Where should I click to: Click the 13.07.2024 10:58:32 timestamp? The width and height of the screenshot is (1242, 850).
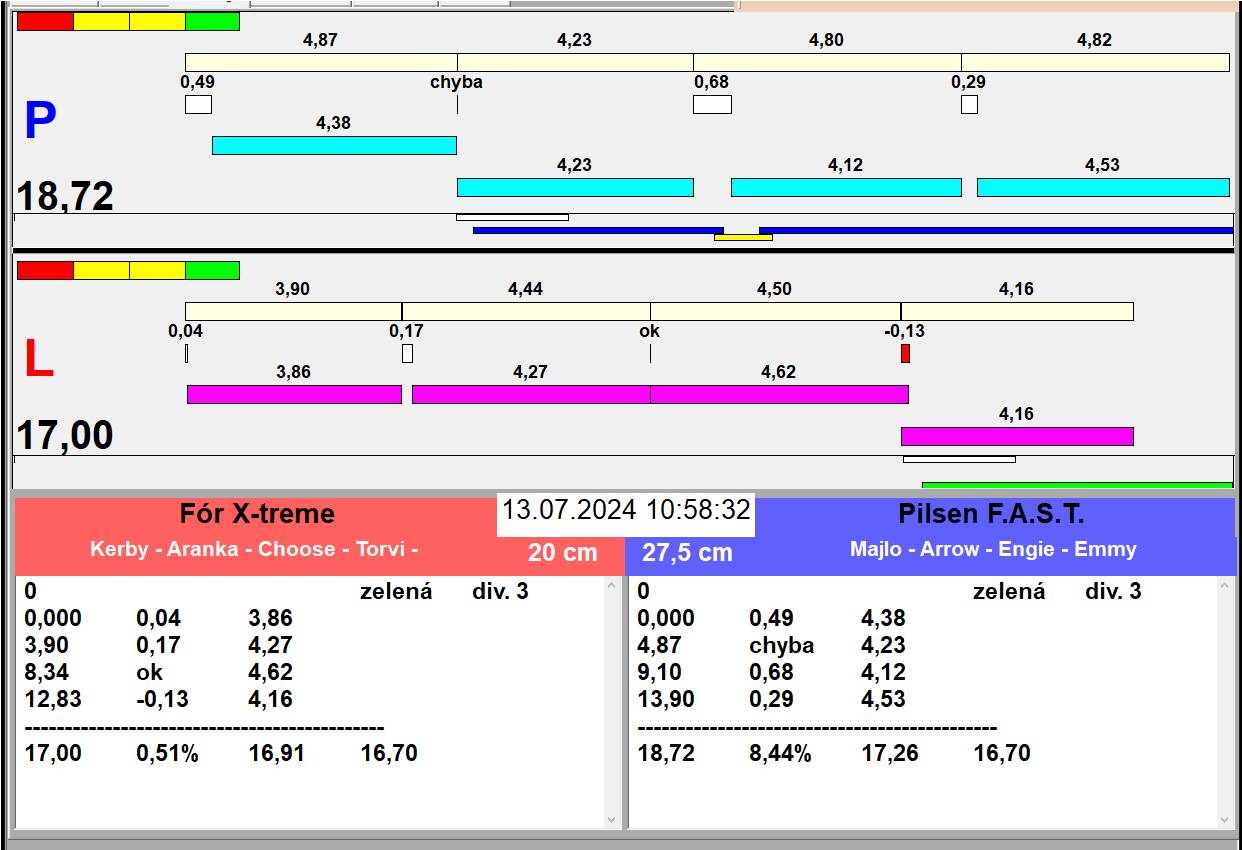[x=626, y=510]
